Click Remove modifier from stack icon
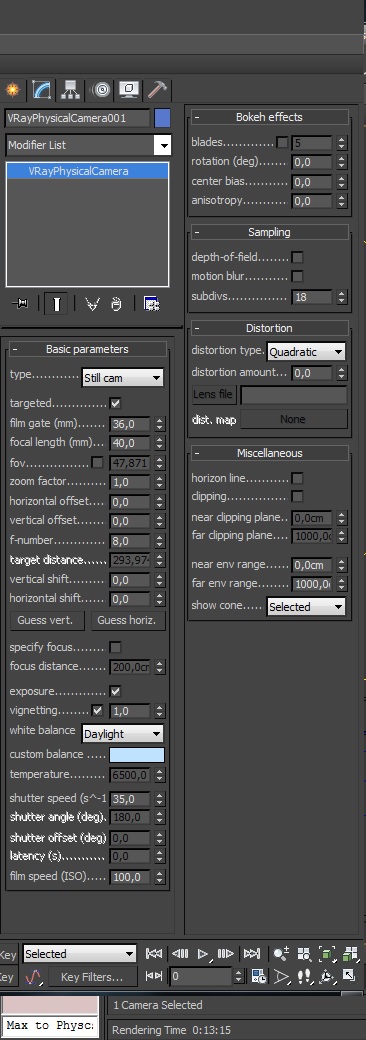366x1040 pixels. [x=116, y=304]
